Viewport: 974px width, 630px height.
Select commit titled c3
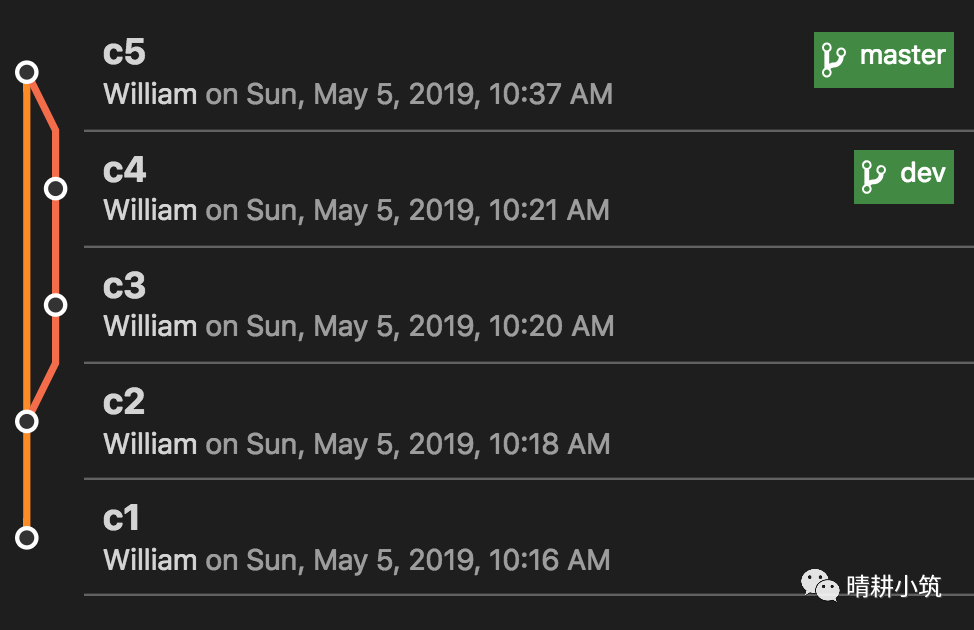pyautogui.click(x=124, y=286)
